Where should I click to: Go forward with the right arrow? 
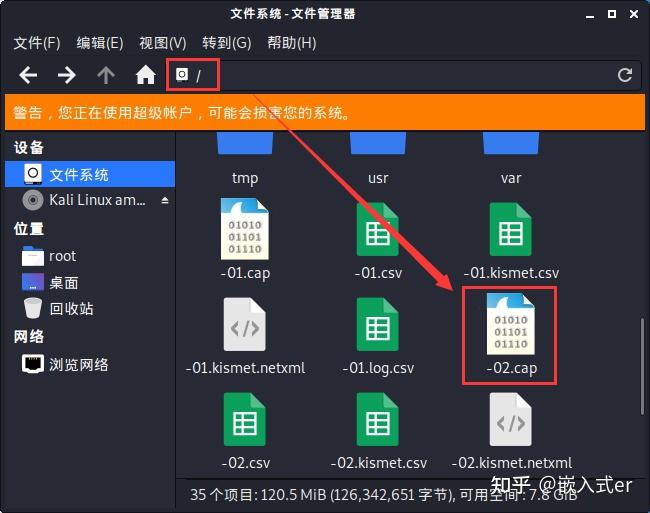66,75
